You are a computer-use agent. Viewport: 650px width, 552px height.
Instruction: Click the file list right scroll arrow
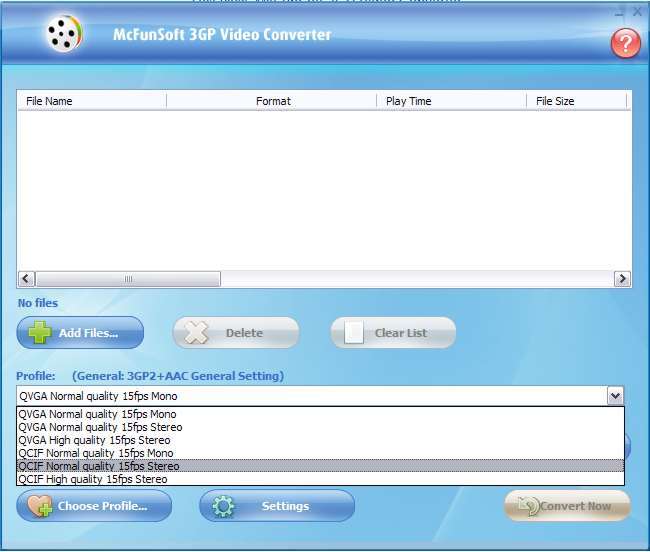click(x=622, y=279)
